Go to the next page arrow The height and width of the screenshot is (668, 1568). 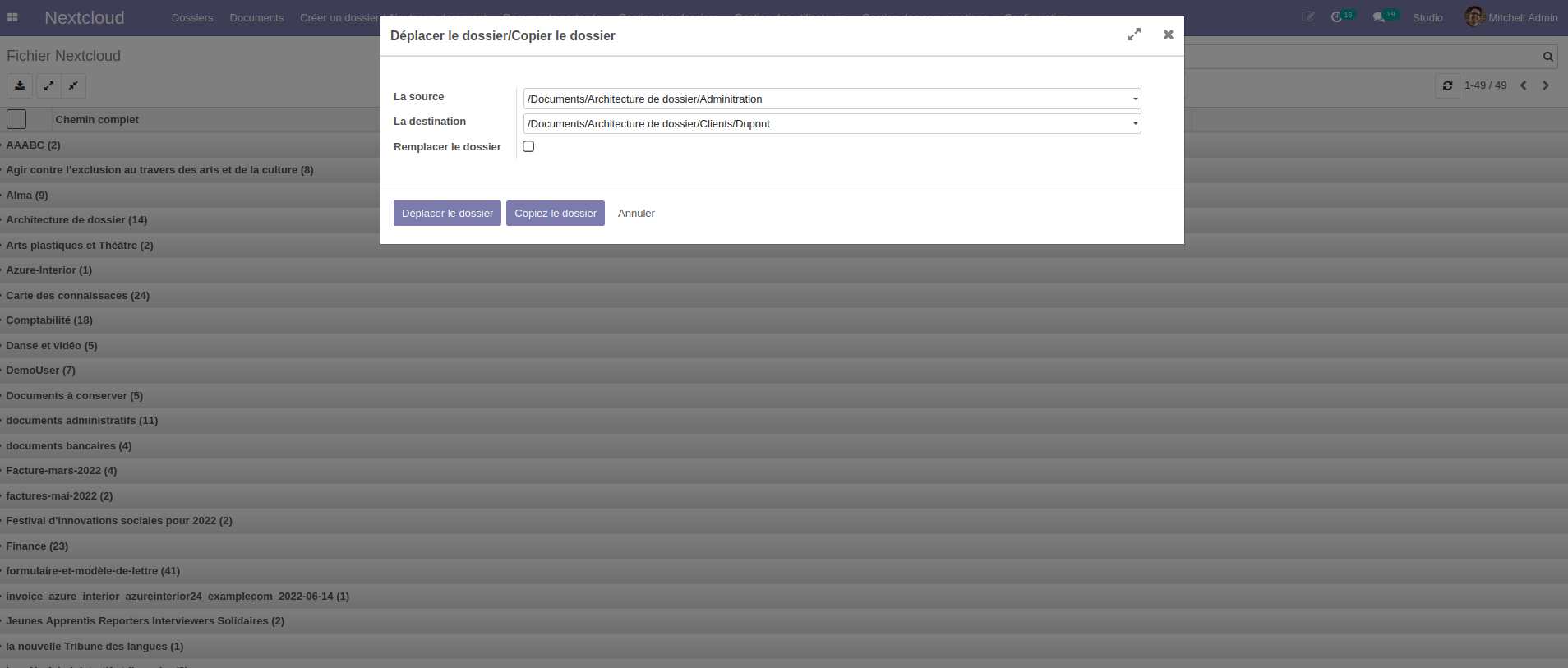(1545, 85)
